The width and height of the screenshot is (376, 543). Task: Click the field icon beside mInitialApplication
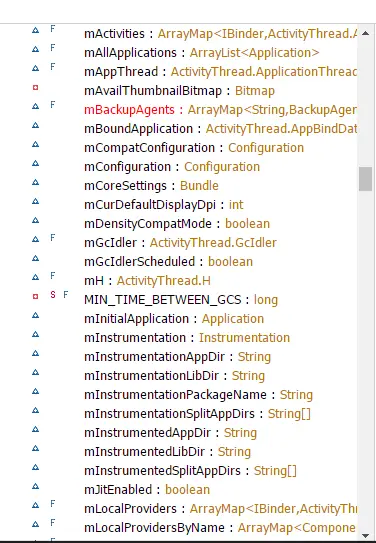tap(35, 315)
